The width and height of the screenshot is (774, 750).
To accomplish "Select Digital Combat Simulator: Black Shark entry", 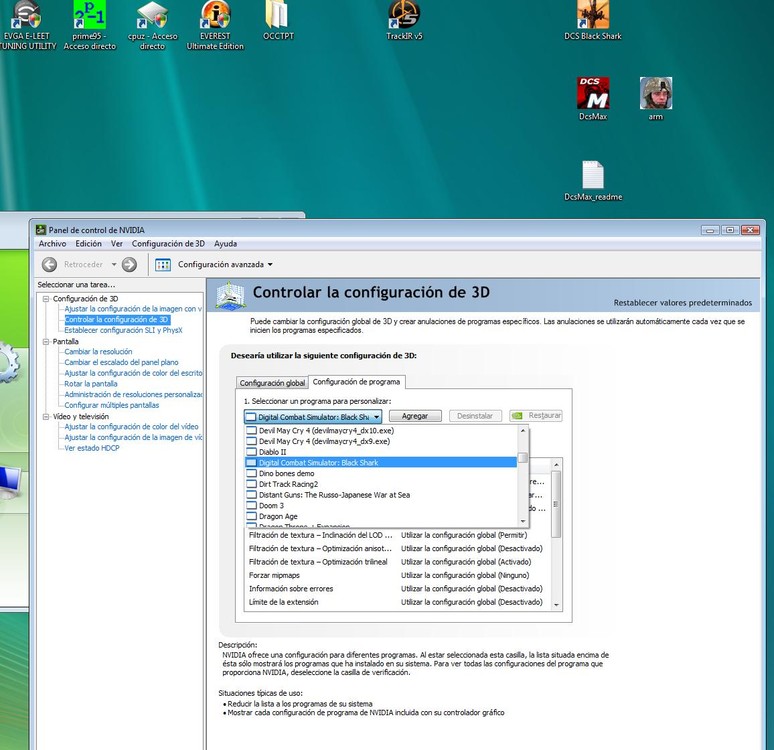I will click(381, 463).
